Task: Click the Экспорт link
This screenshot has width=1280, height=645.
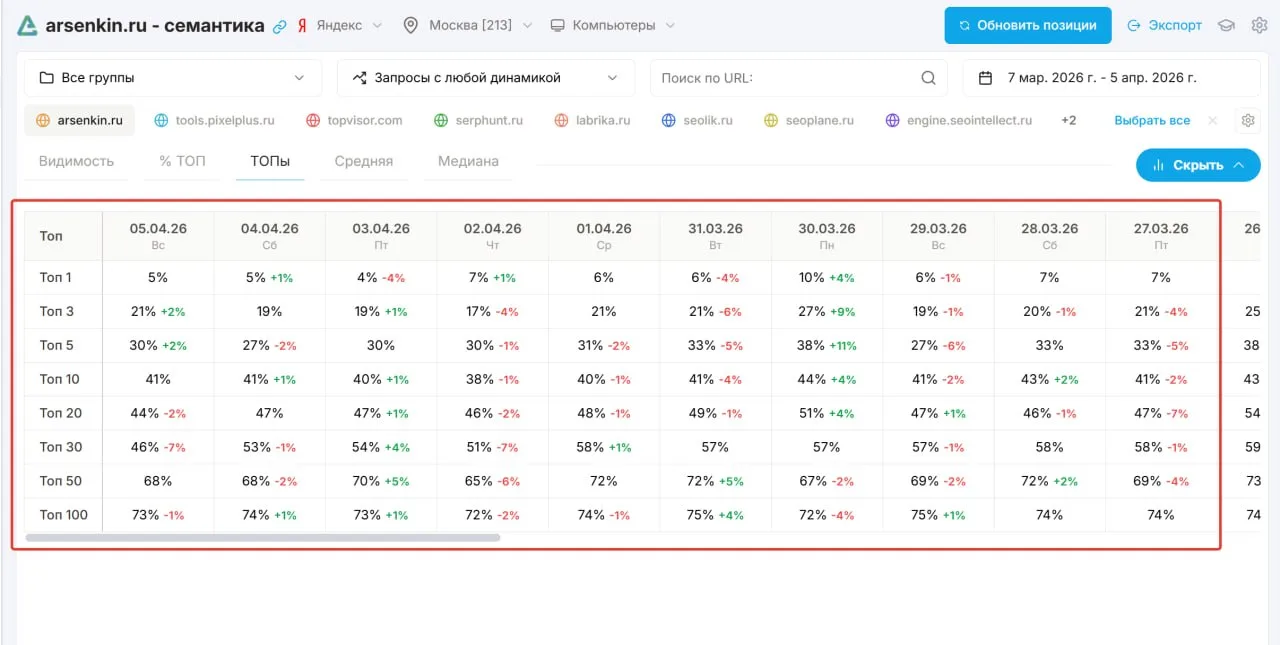Action: (1164, 25)
